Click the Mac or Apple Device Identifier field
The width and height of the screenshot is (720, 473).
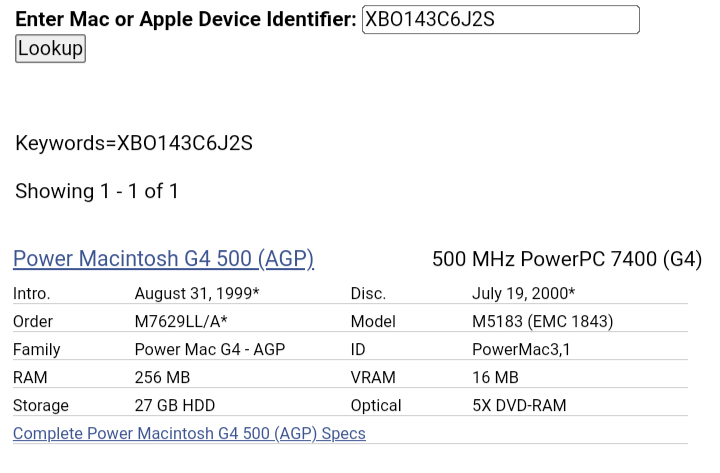[501, 20]
